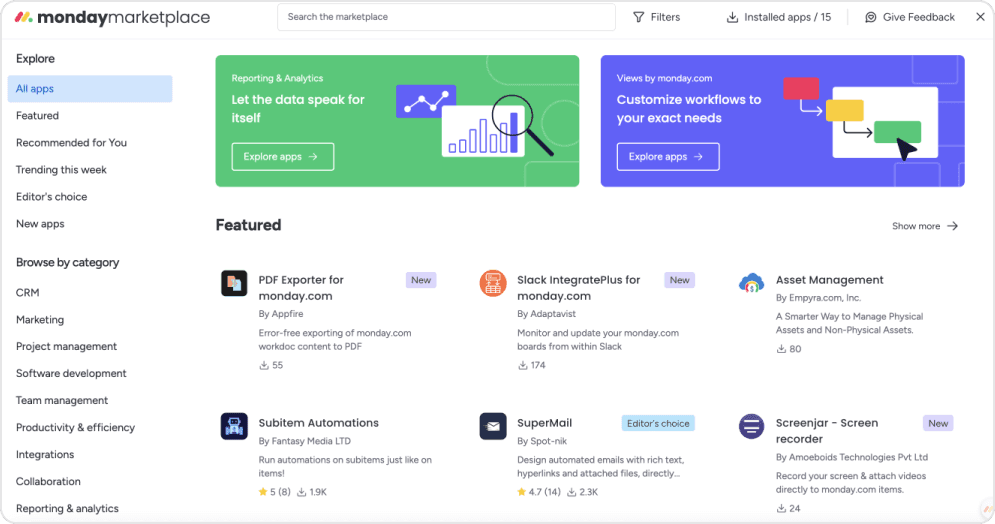This screenshot has width=995, height=524.
Task: Browse the Team management category
Action: pyautogui.click(x=62, y=400)
